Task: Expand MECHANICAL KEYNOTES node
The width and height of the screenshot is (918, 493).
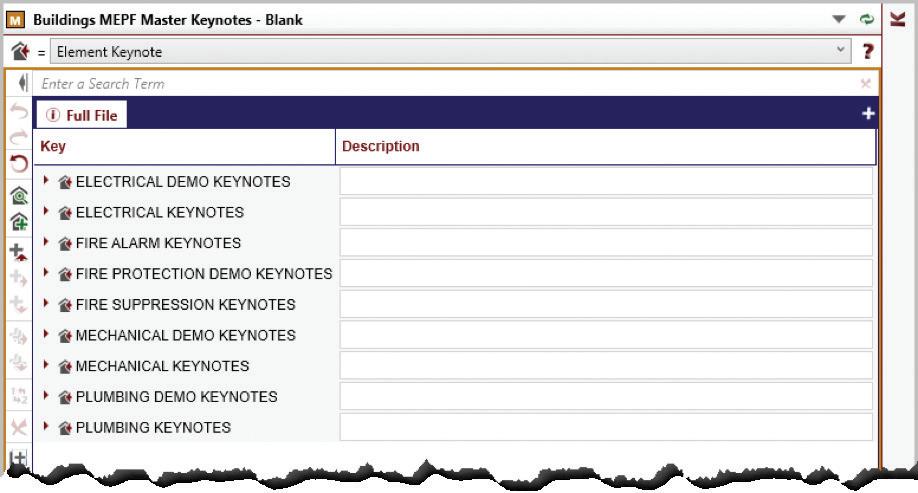Action: pos(46,365)
